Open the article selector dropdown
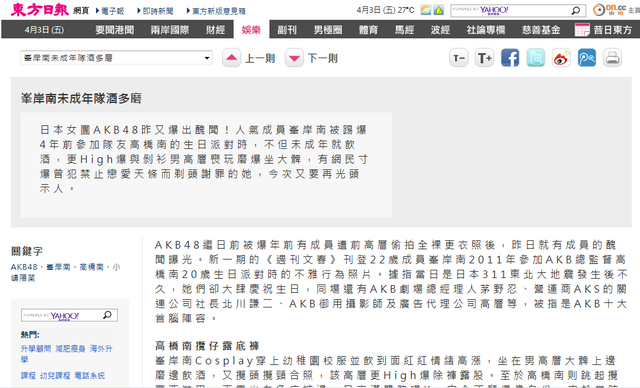Viewport: 640px width, 388px height. click(116, 58)
